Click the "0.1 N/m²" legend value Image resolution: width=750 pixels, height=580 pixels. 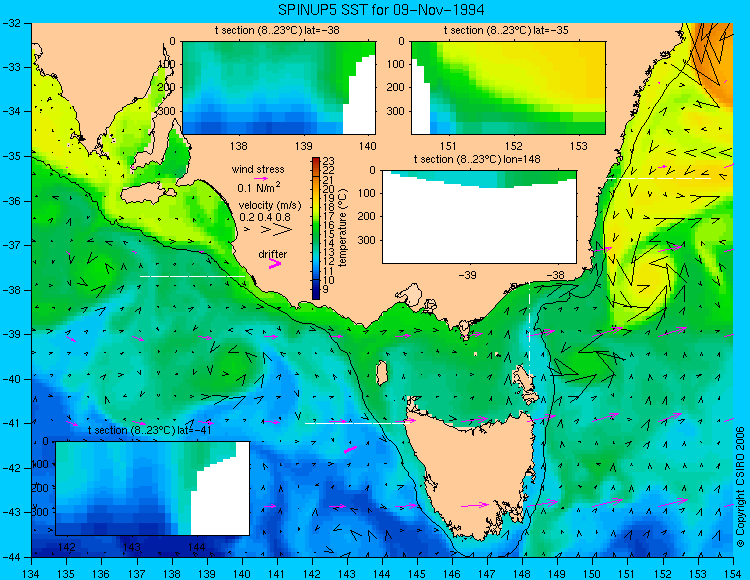click(259, 187)
